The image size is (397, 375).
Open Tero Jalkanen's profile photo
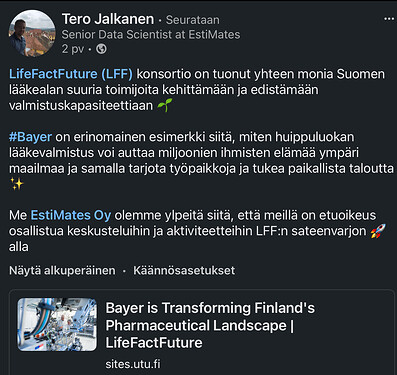coord(32,33)
